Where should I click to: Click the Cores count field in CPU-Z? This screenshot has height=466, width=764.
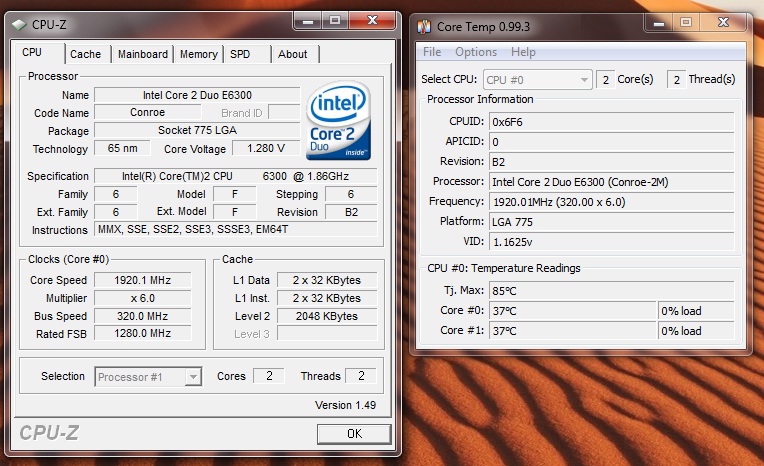click(269, 376)
